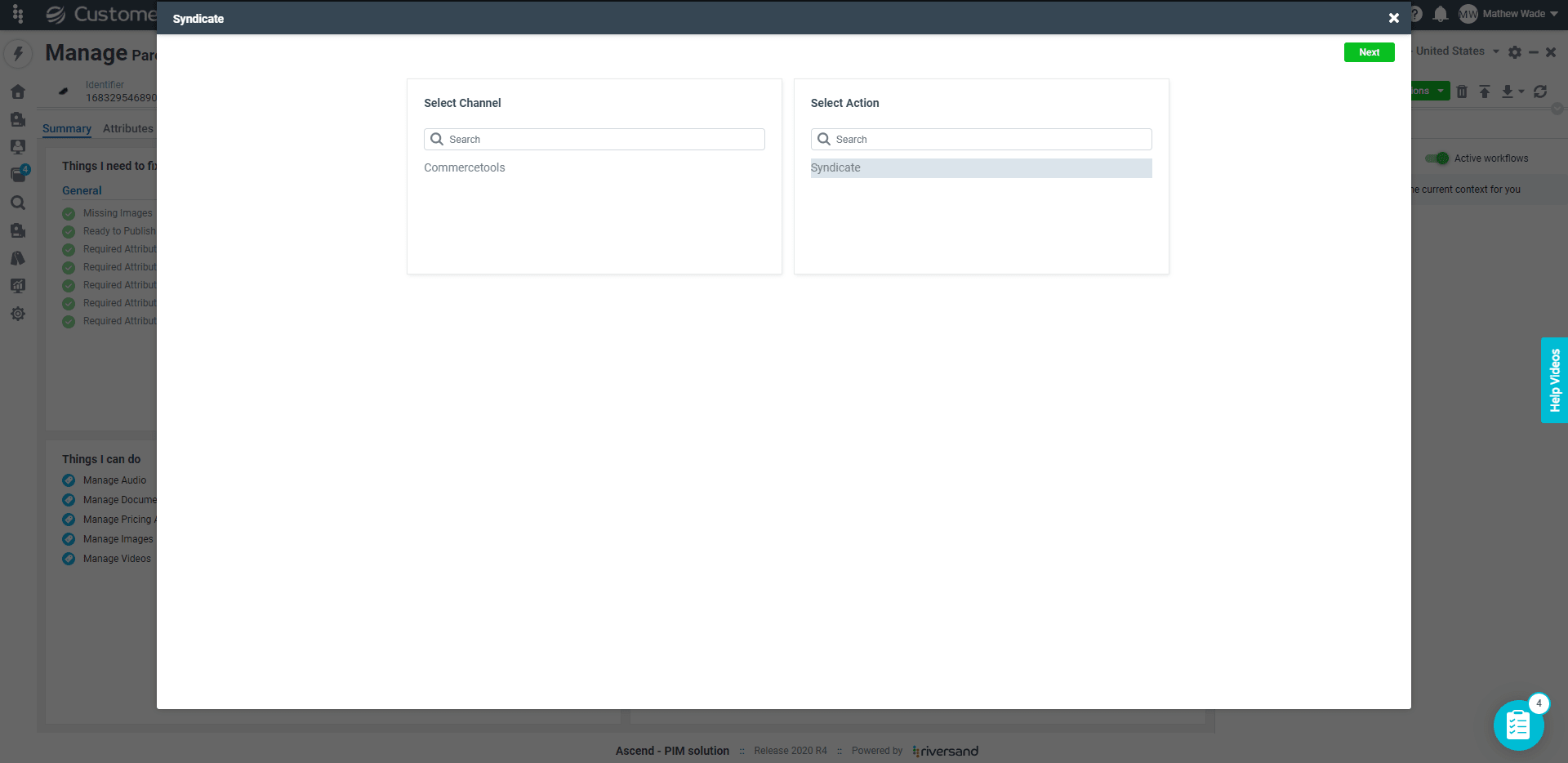Open notifications bell
Image resolution: width=1568 pixels, height=763 pixels.
(x=1441, y=14)
